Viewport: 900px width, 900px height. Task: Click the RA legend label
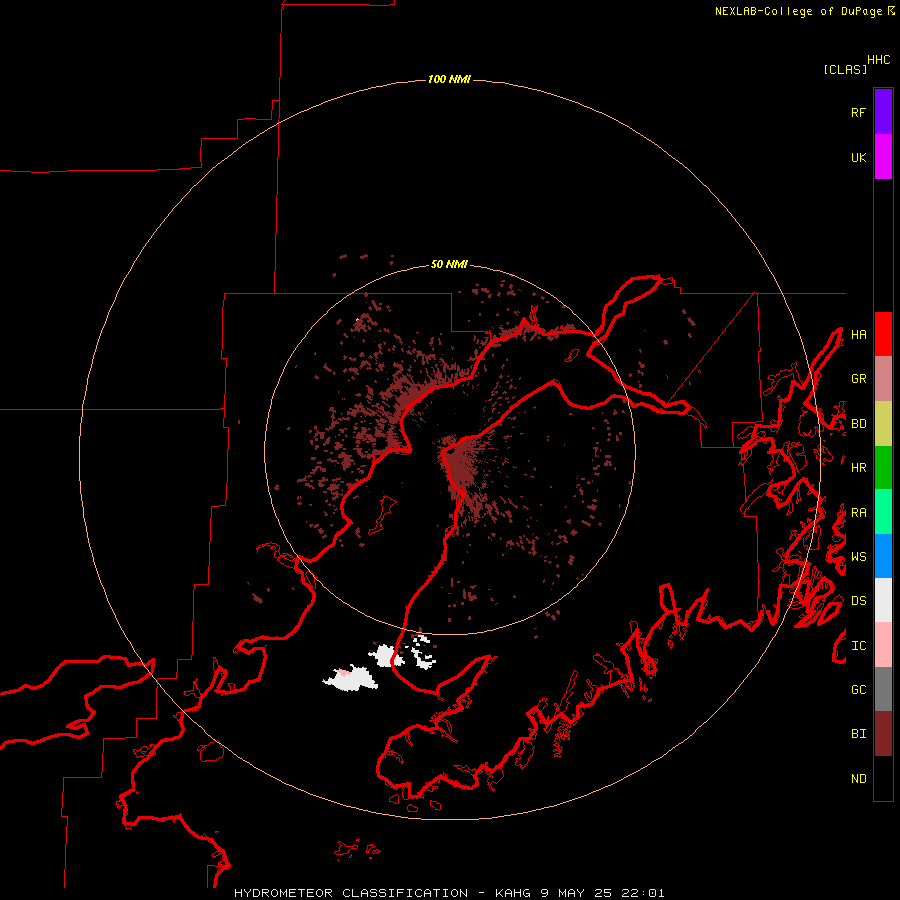point(858,513)
